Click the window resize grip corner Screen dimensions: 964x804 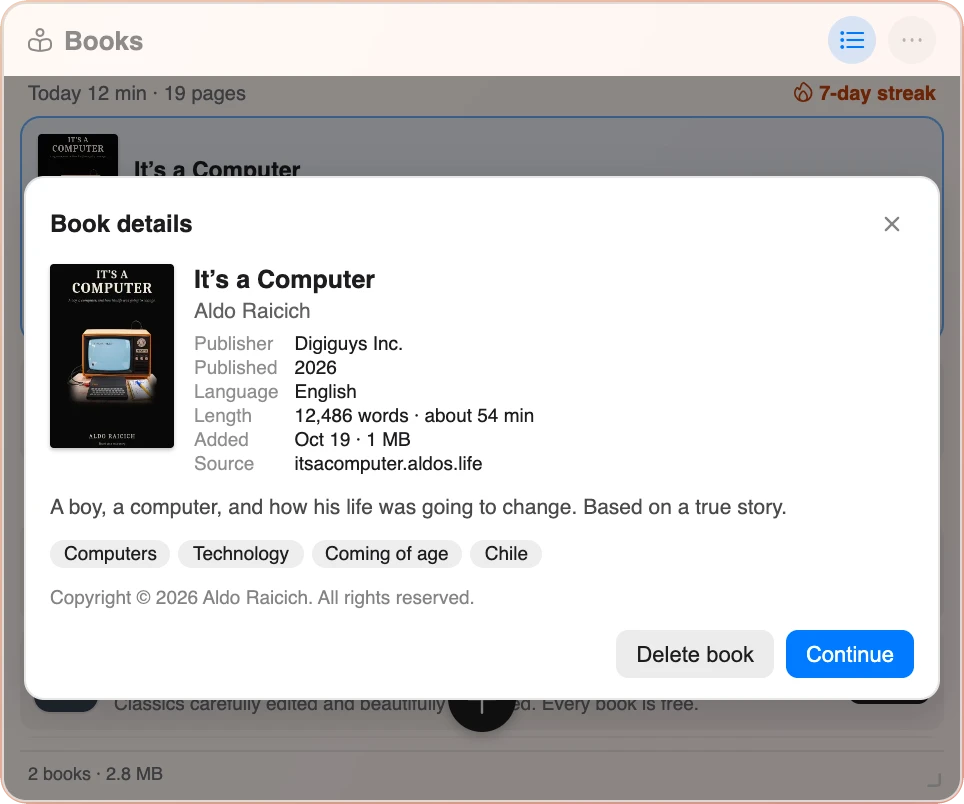point(934,780)
